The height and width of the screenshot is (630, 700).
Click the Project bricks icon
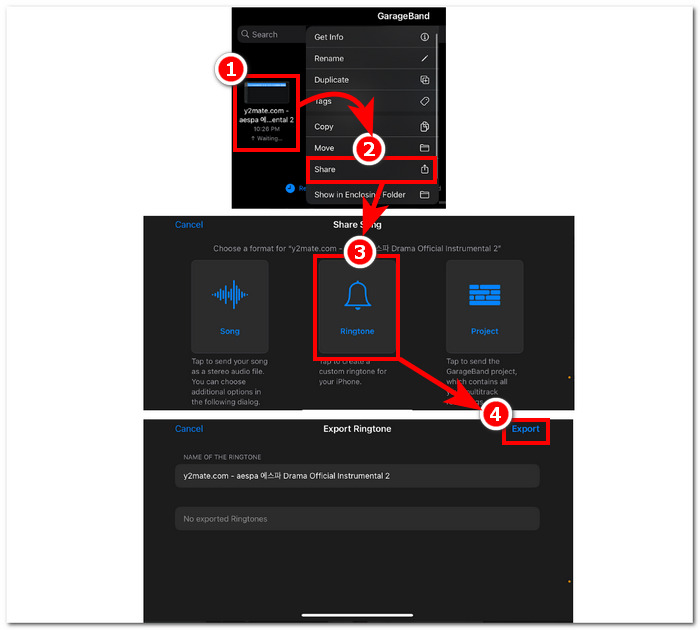coord(484,295)
